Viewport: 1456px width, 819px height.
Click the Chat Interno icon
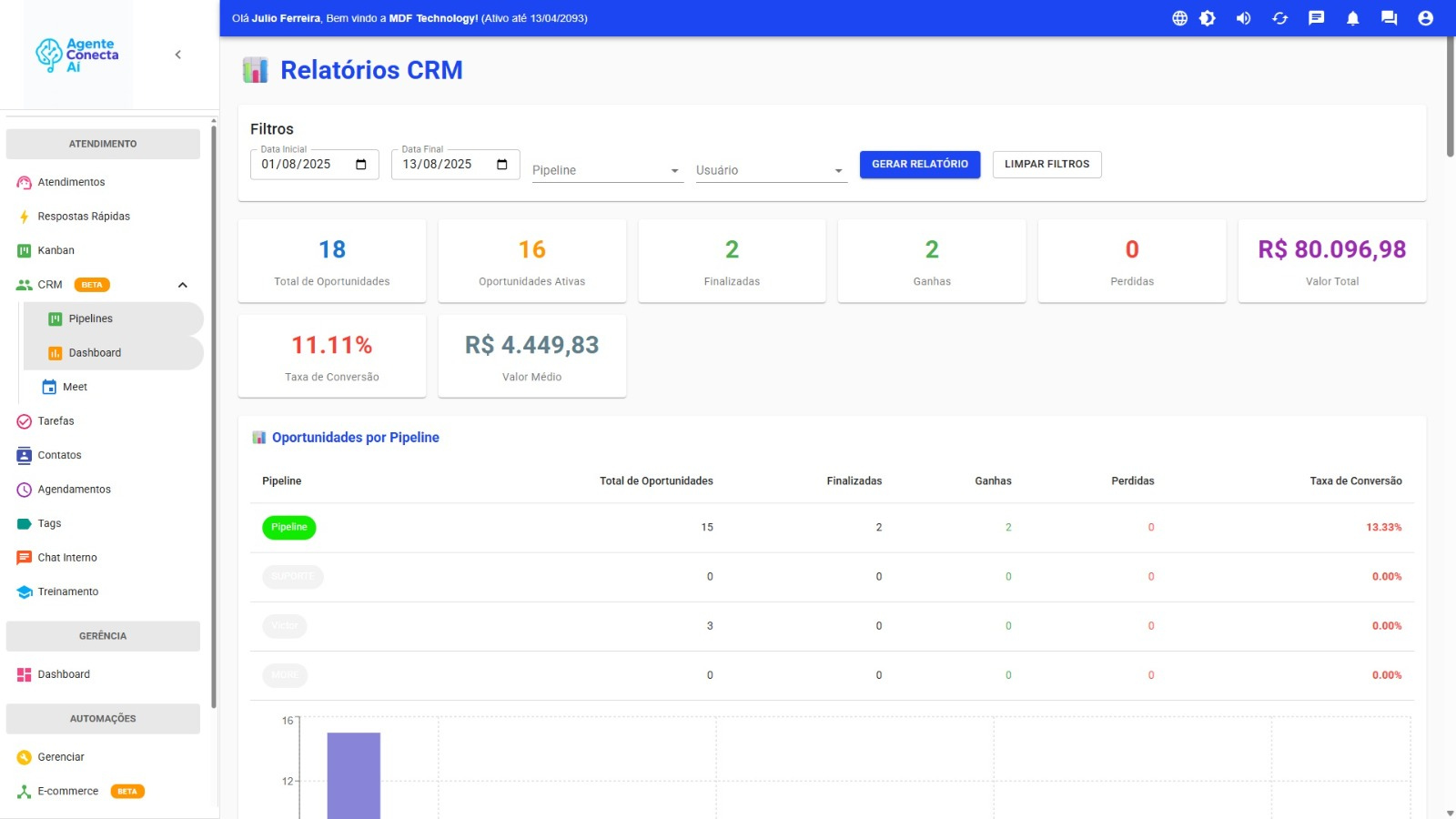25,558
